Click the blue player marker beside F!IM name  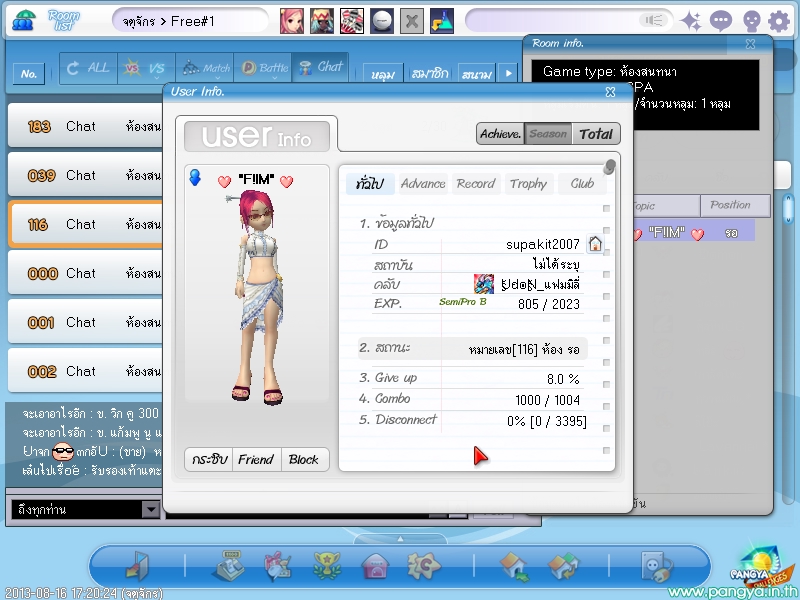tap(195, 178)
